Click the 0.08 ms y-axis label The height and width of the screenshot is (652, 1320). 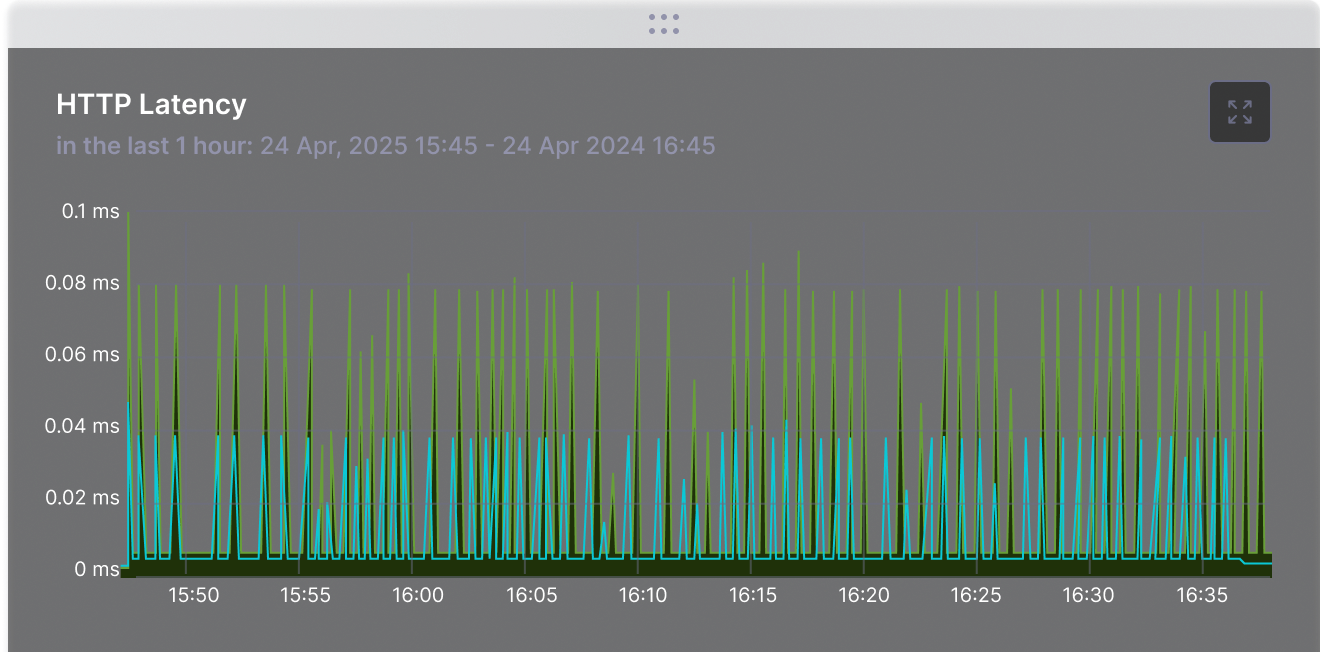(82, 283)
